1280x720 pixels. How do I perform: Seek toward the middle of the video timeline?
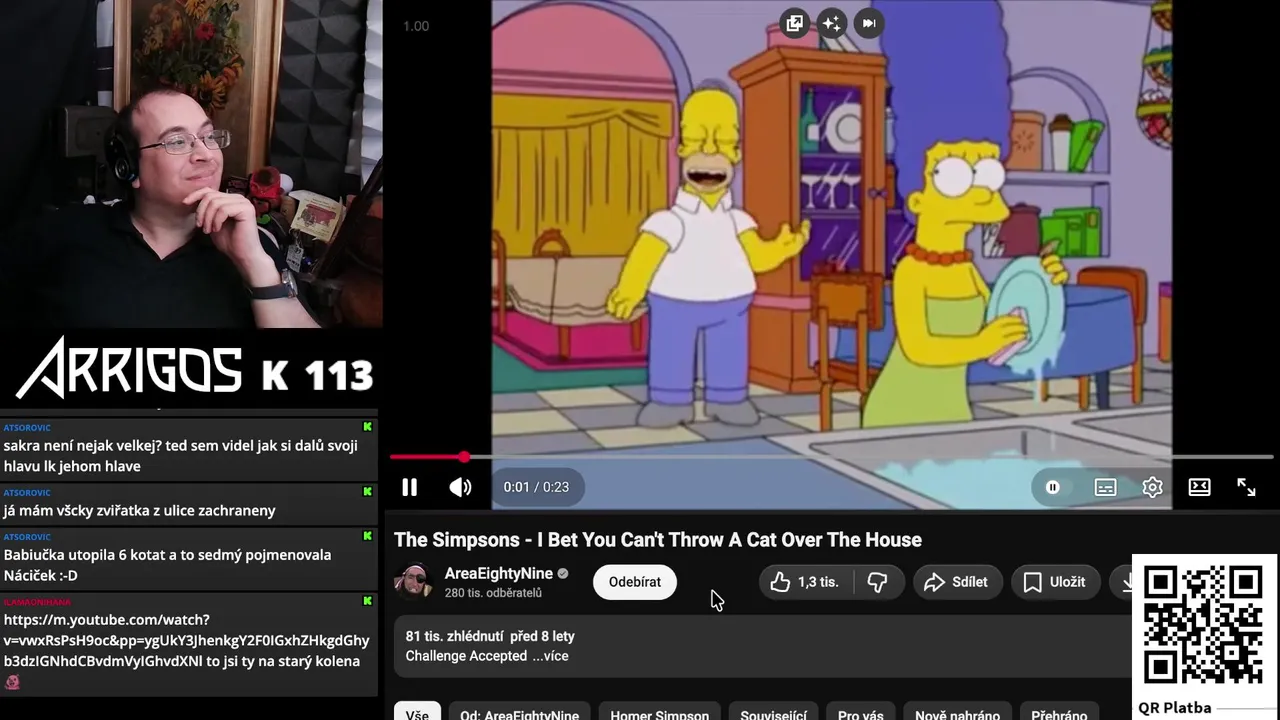click(831, 457)
